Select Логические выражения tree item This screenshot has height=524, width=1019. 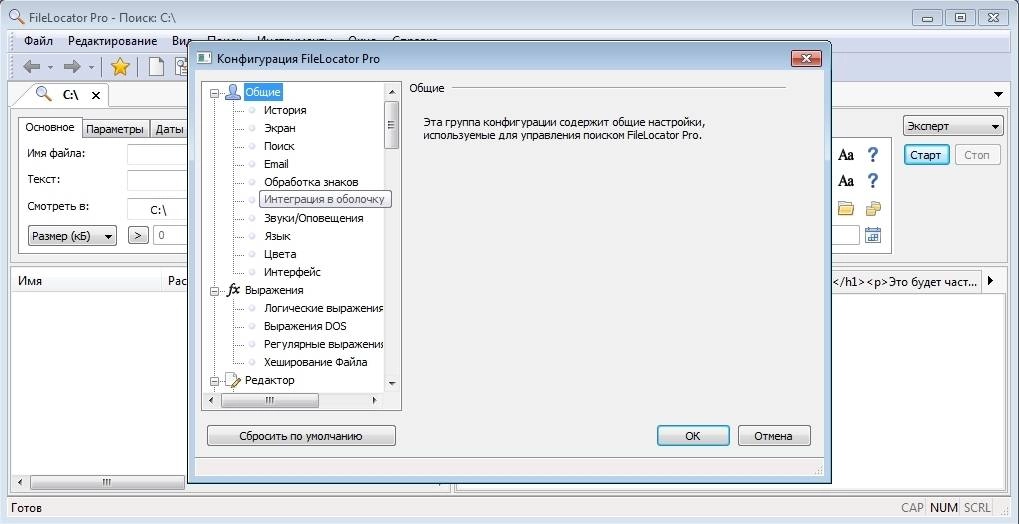323,308
